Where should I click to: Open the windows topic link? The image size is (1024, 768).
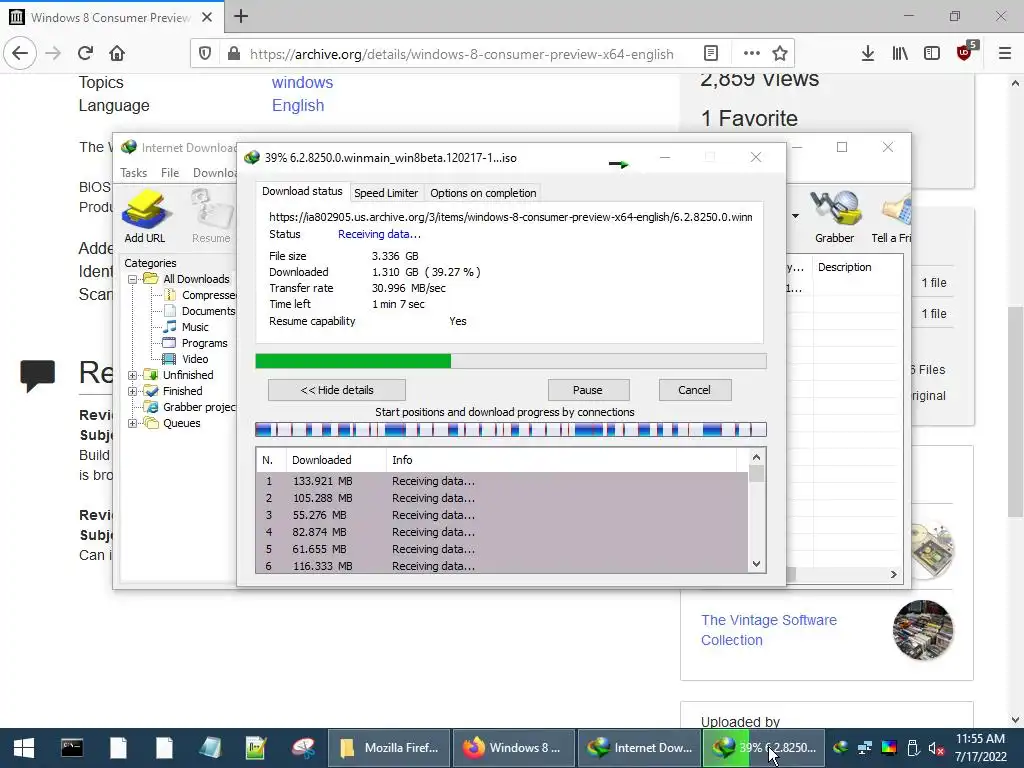tap(302, 82)
